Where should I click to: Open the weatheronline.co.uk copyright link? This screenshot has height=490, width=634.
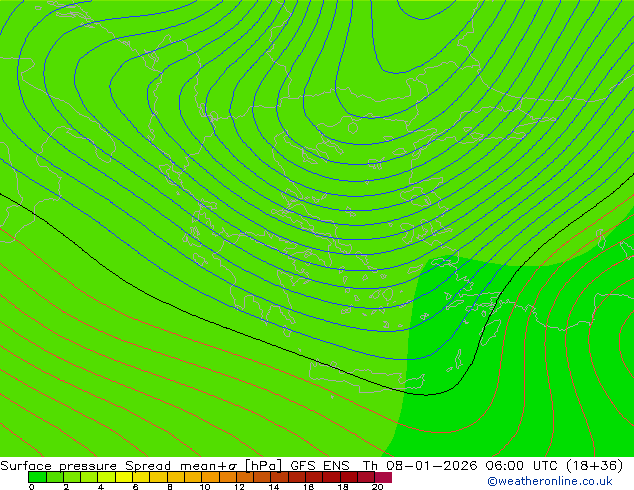(550, 481)
